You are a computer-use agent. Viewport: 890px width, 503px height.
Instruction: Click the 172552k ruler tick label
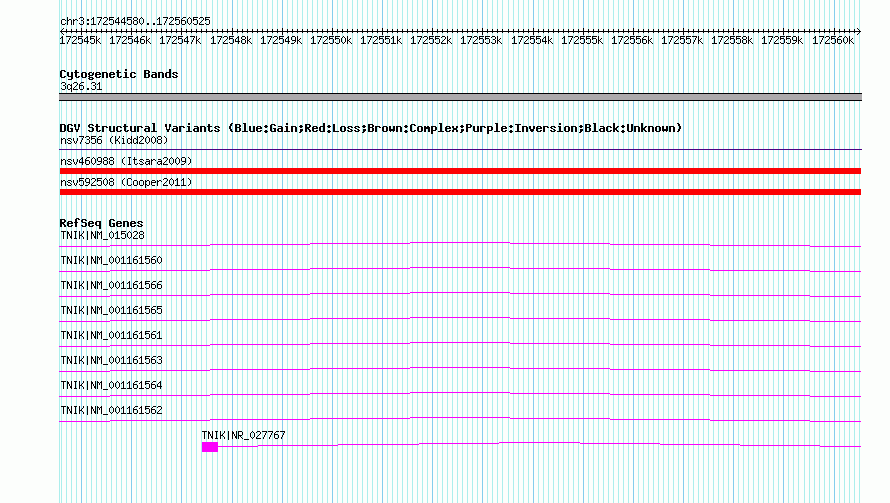pyautogui.click(x=431, y=40)
